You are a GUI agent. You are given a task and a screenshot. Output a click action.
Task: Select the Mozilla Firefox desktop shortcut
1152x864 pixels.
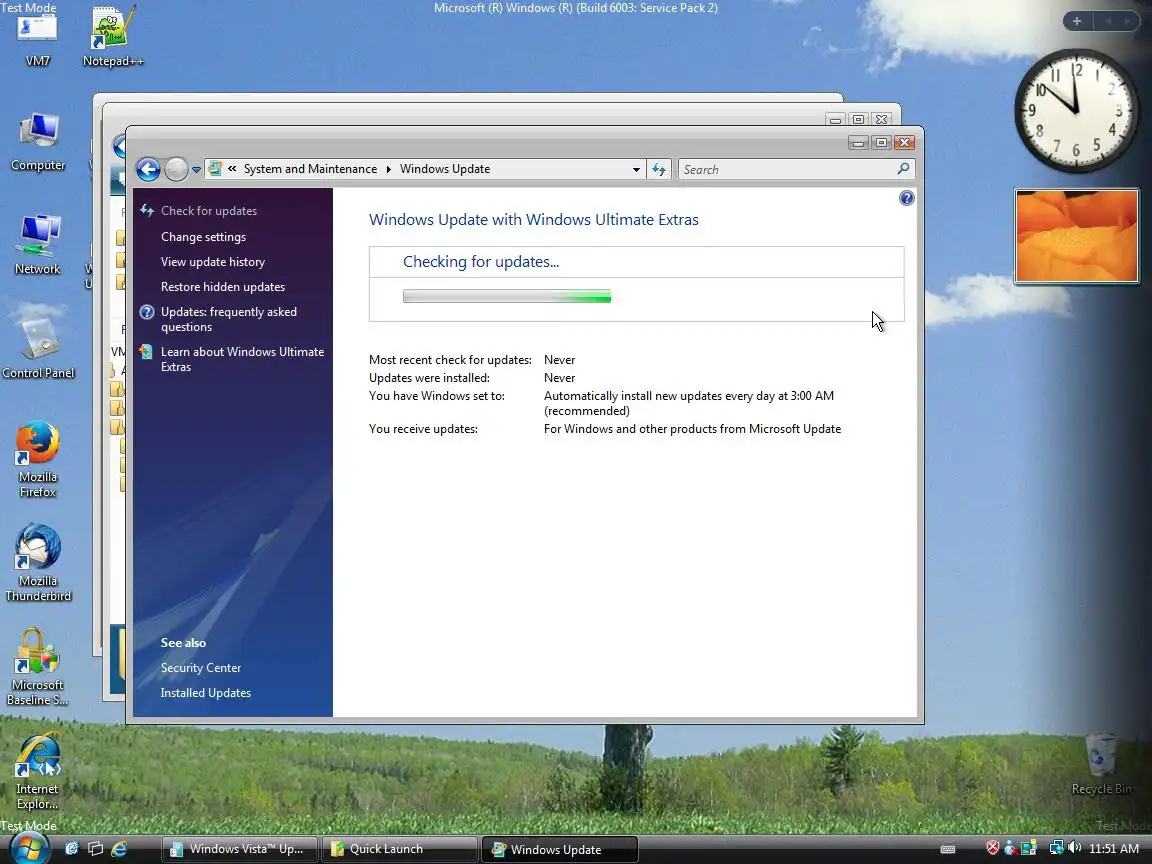click(x=37, y=459)
